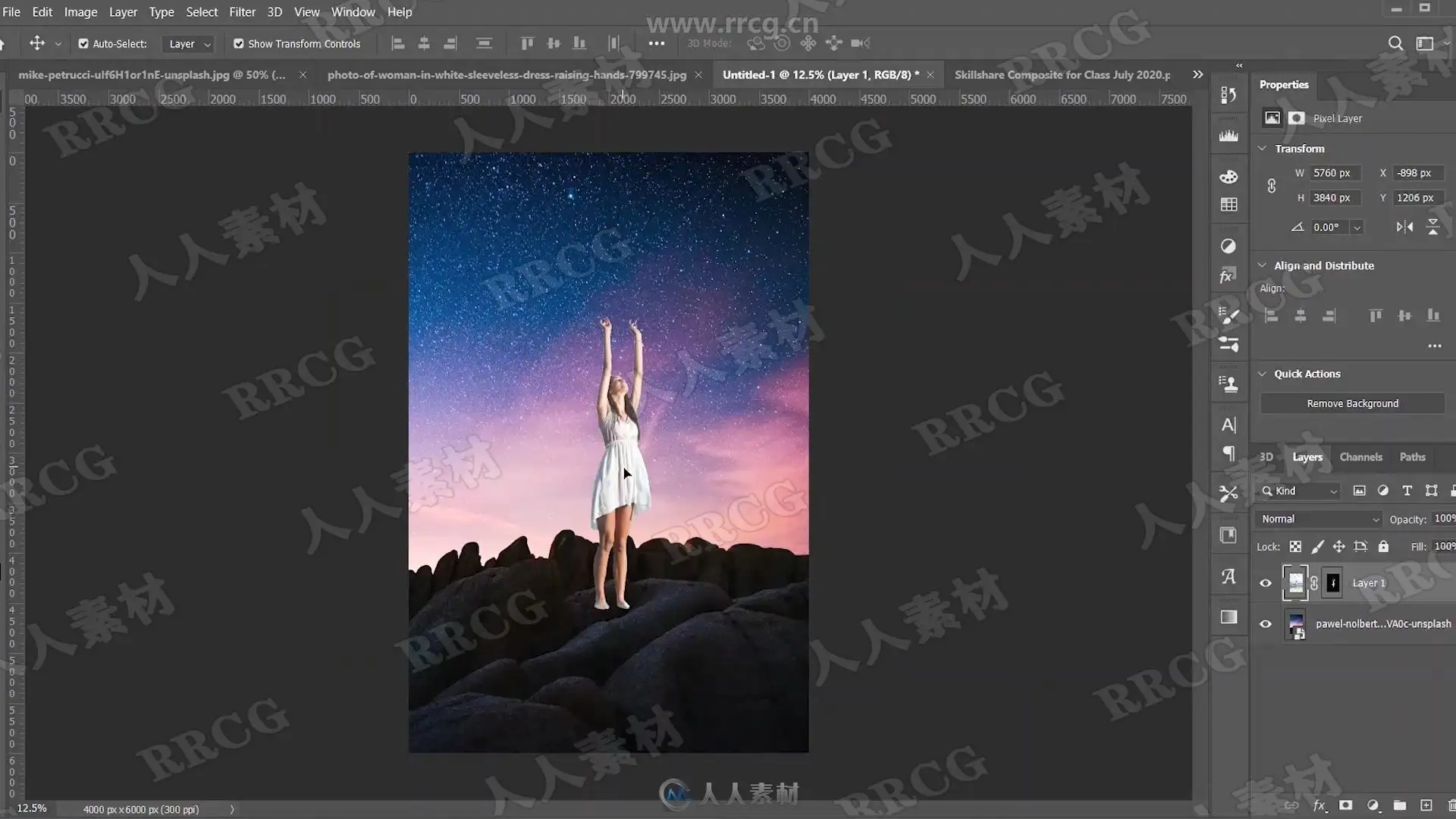
Task: Click the lock all padlock icon
Action: click(x=1383, y=547)
